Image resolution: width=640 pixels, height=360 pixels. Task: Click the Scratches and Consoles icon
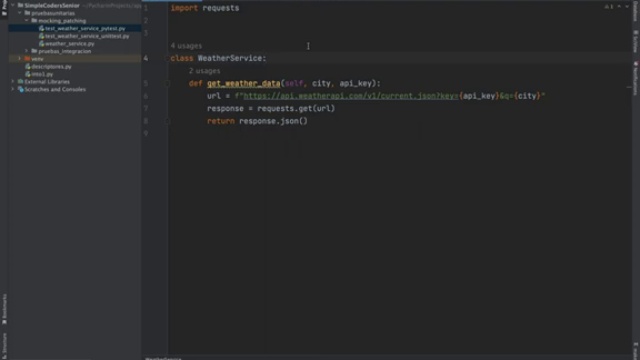click(x=20, y=89)
